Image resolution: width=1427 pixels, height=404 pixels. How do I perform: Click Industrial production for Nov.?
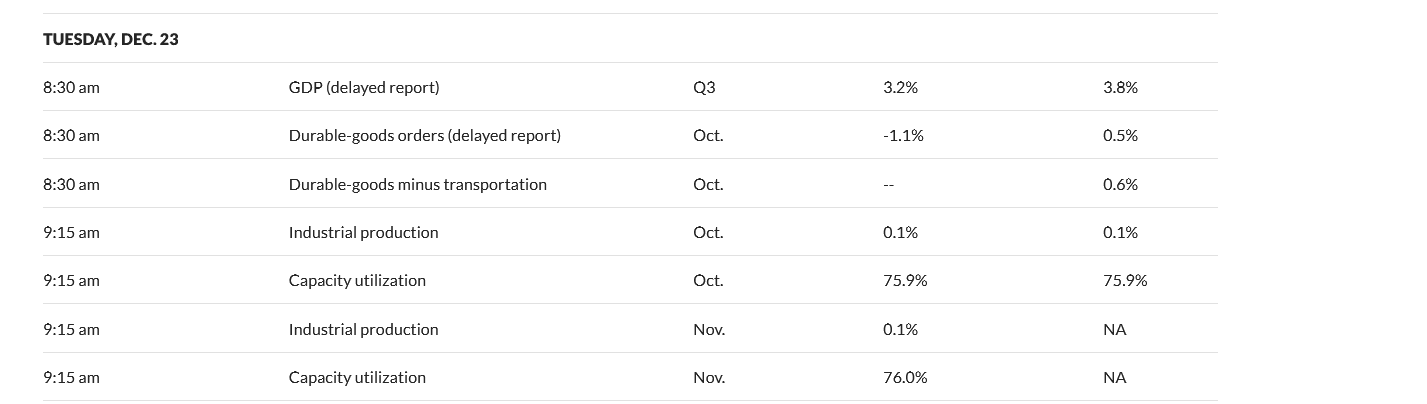tap(363, 329)
